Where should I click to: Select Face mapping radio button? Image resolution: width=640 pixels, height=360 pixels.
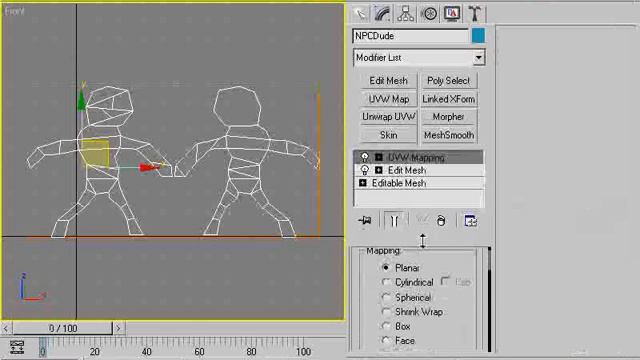tap(385, 340)
